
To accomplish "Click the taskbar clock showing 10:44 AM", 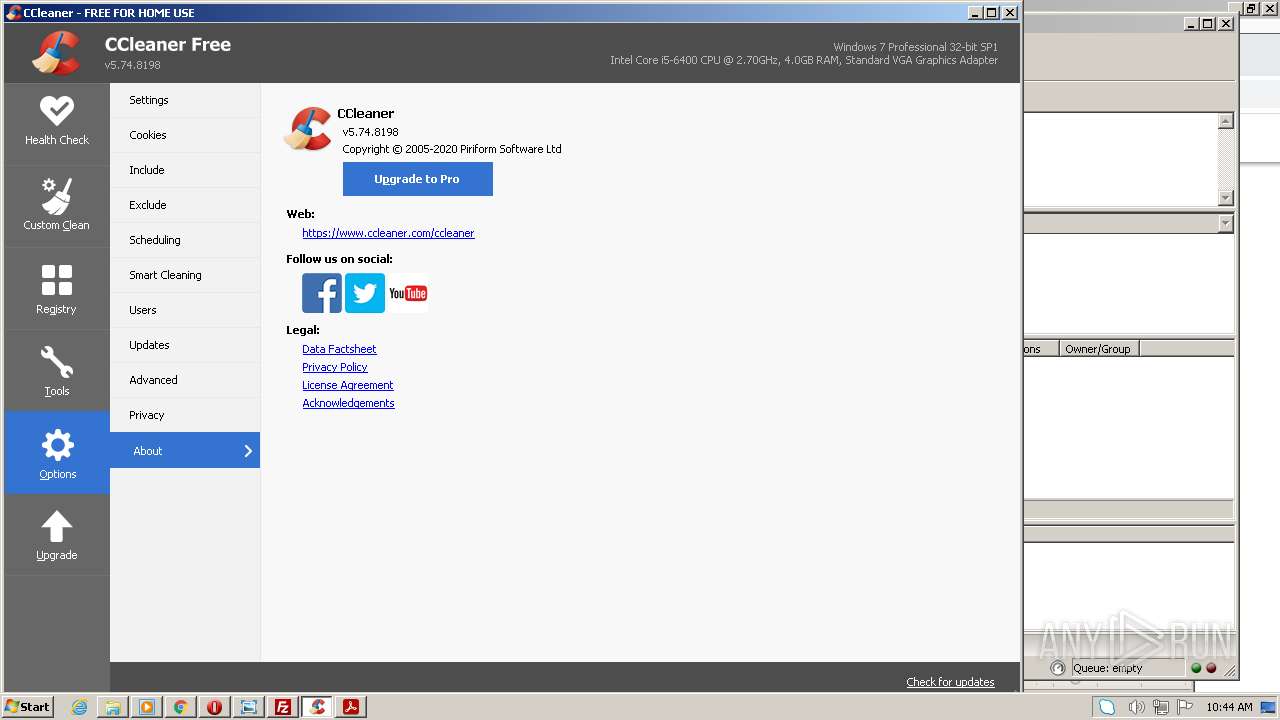I will tap(1229, 707).
